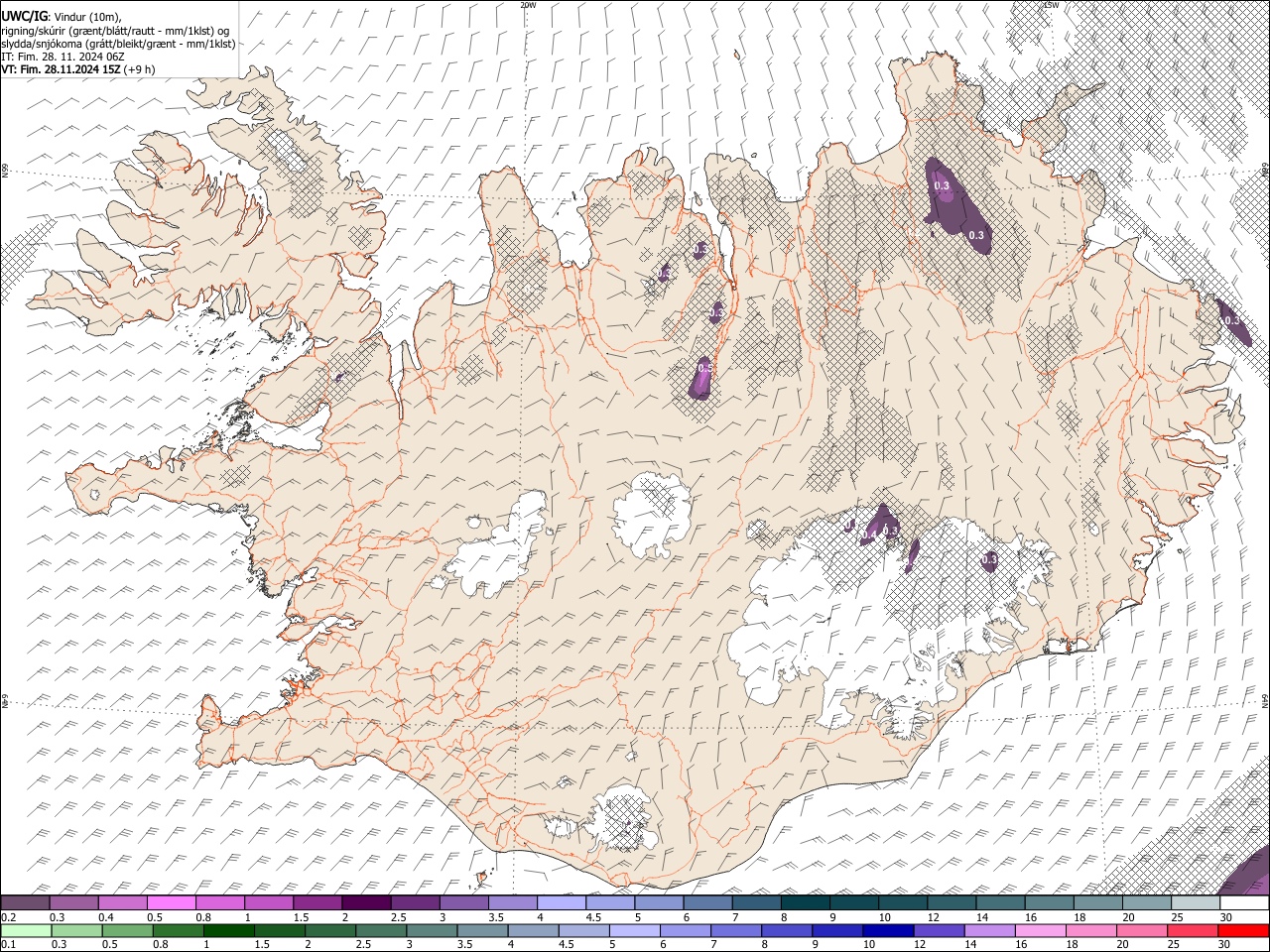Click the 15W longitude label at top
The image size is (1270, 952).
1052,5
